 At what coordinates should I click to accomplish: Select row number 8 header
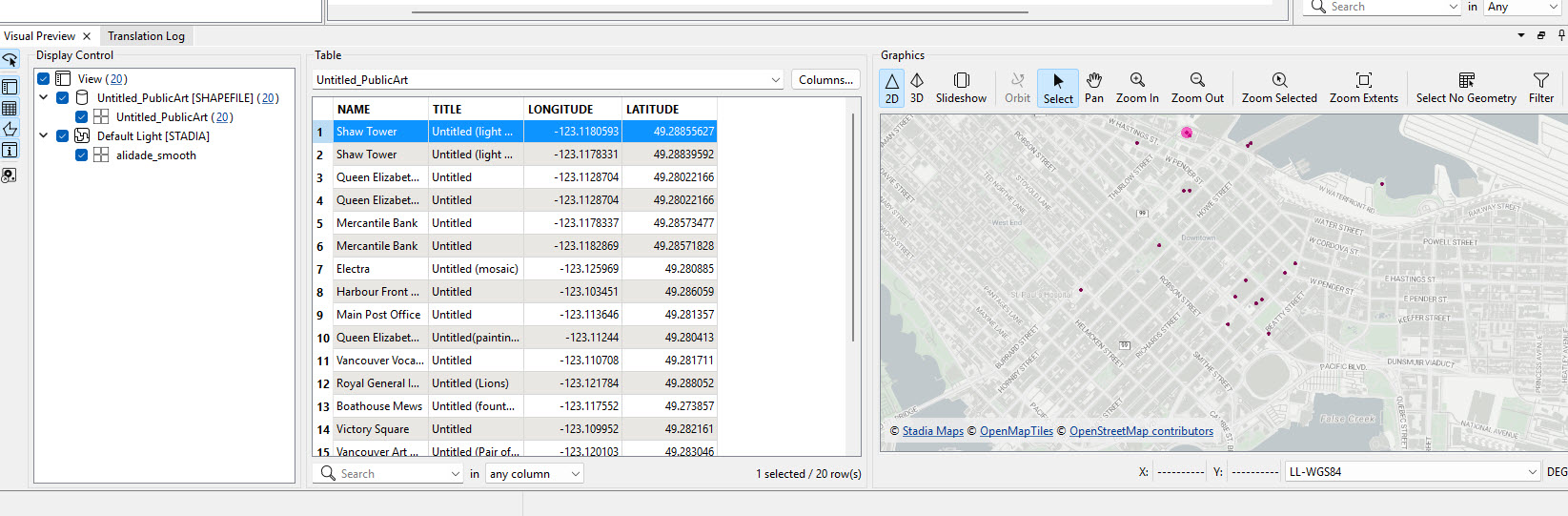pyautogui.click(x=322, y=292)
